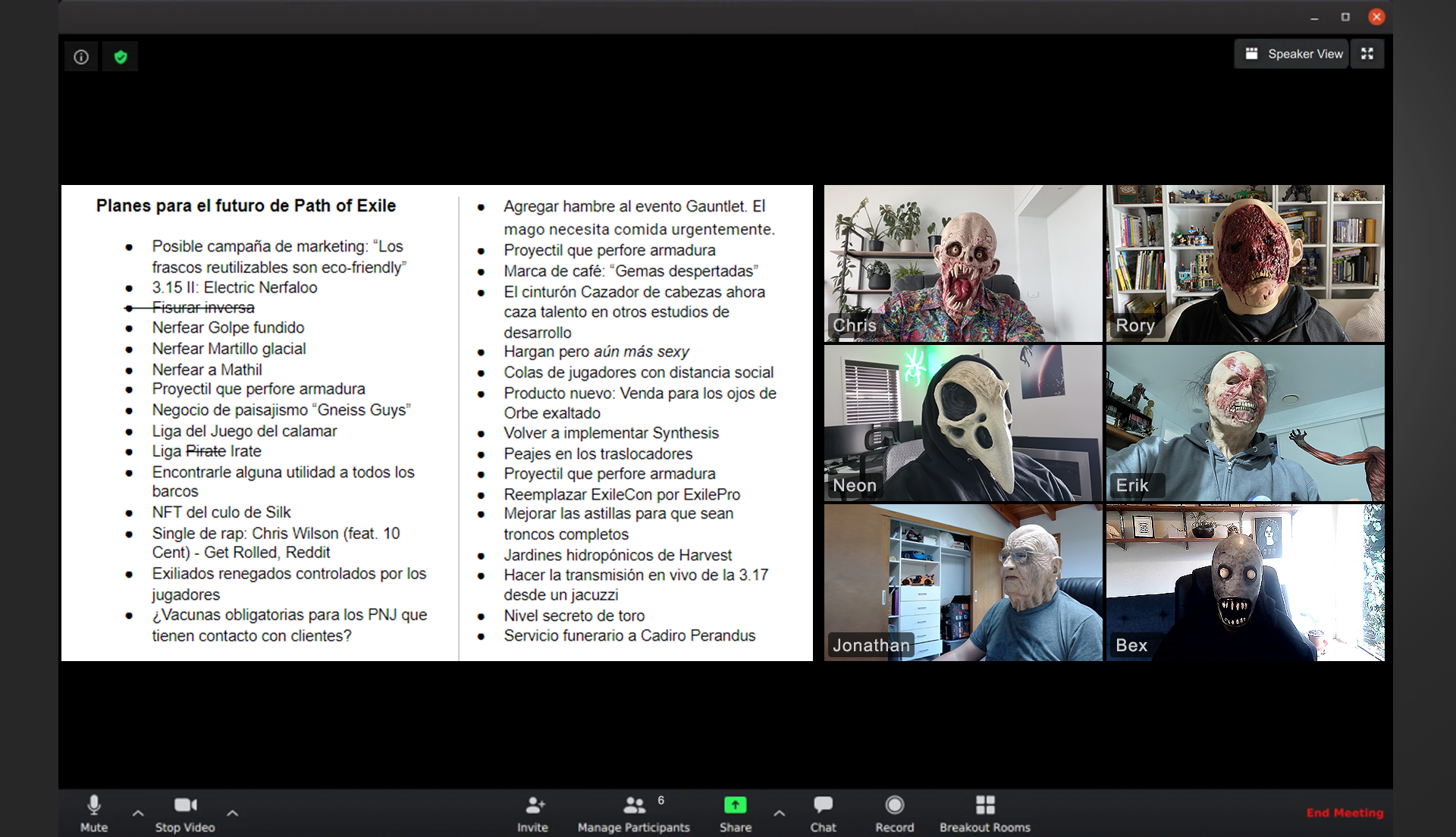Open Breakout Rooms
The height and width of the screenshot is (837, 1456).
pyautogui.click(x=985, y=813)
